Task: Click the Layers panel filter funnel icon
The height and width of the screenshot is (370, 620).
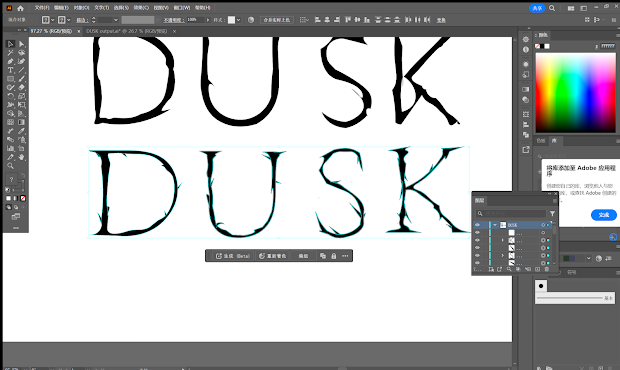Action: pos(552,213)
